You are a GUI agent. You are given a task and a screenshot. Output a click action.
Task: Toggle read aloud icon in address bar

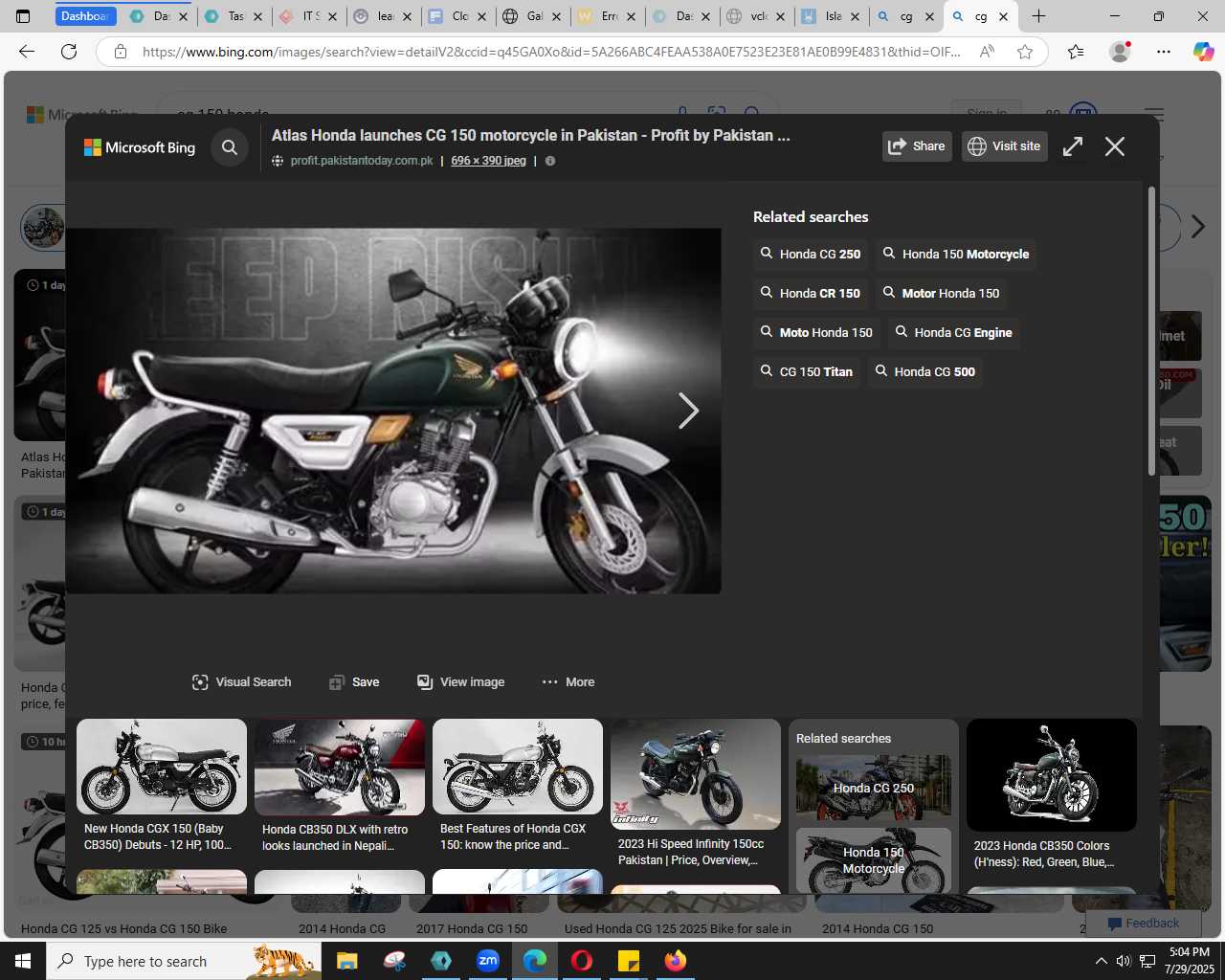[x=988, y=52]
